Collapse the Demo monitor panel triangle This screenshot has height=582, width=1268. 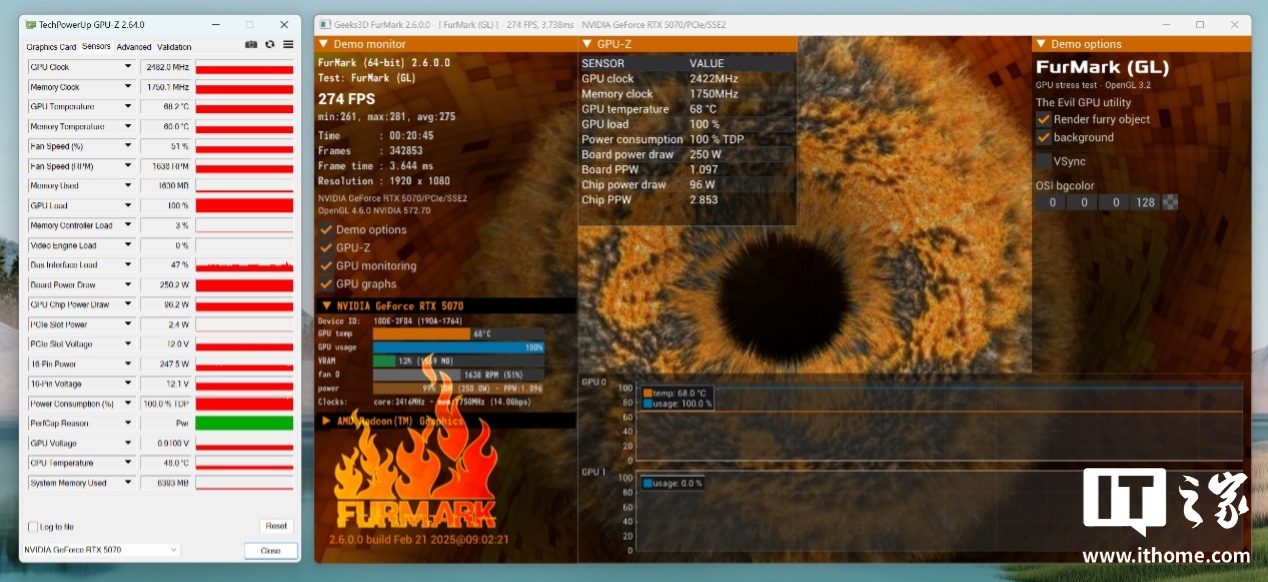point(323,44)
